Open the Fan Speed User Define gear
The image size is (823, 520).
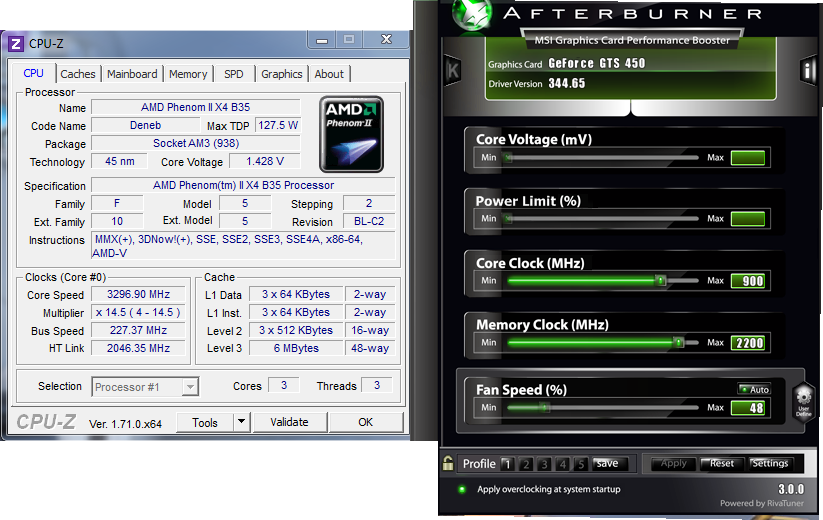coord(803,403)
